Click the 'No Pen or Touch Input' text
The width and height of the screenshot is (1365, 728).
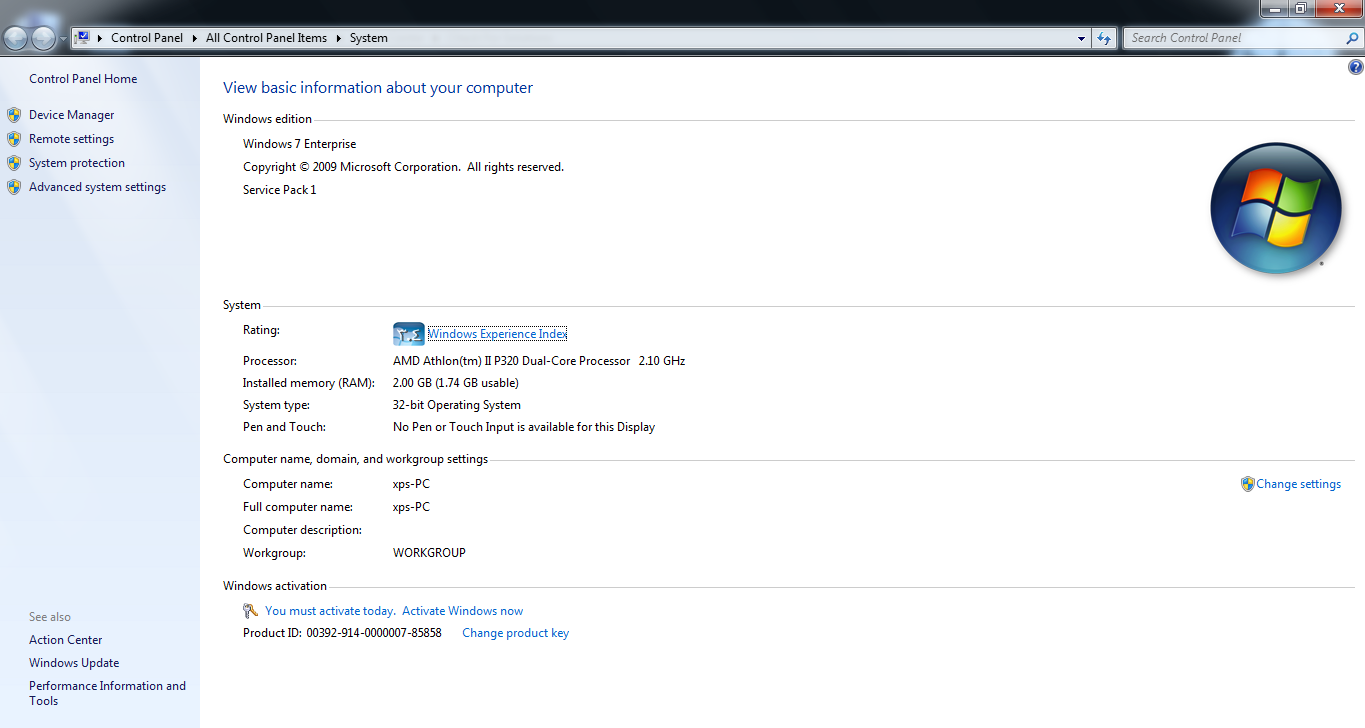[455, 427]
